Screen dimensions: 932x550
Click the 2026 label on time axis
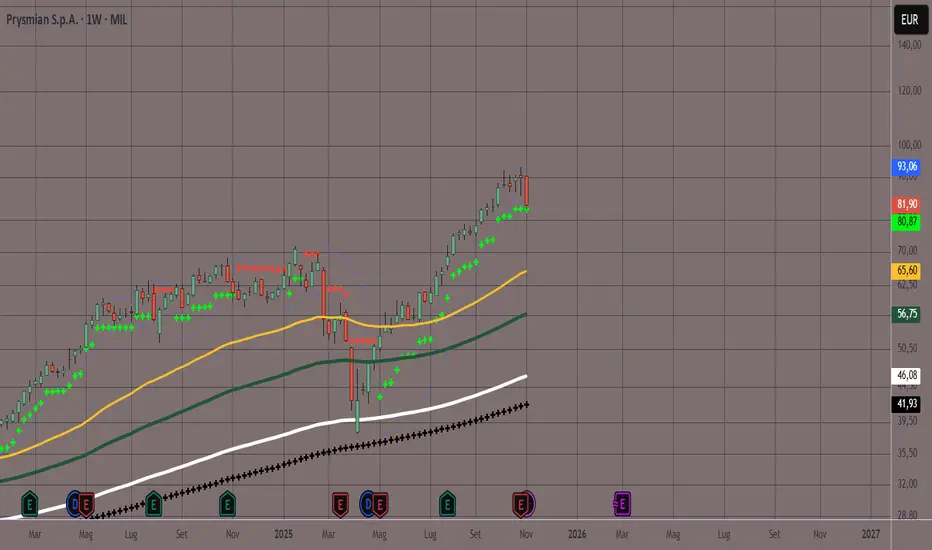click(577, 534)
